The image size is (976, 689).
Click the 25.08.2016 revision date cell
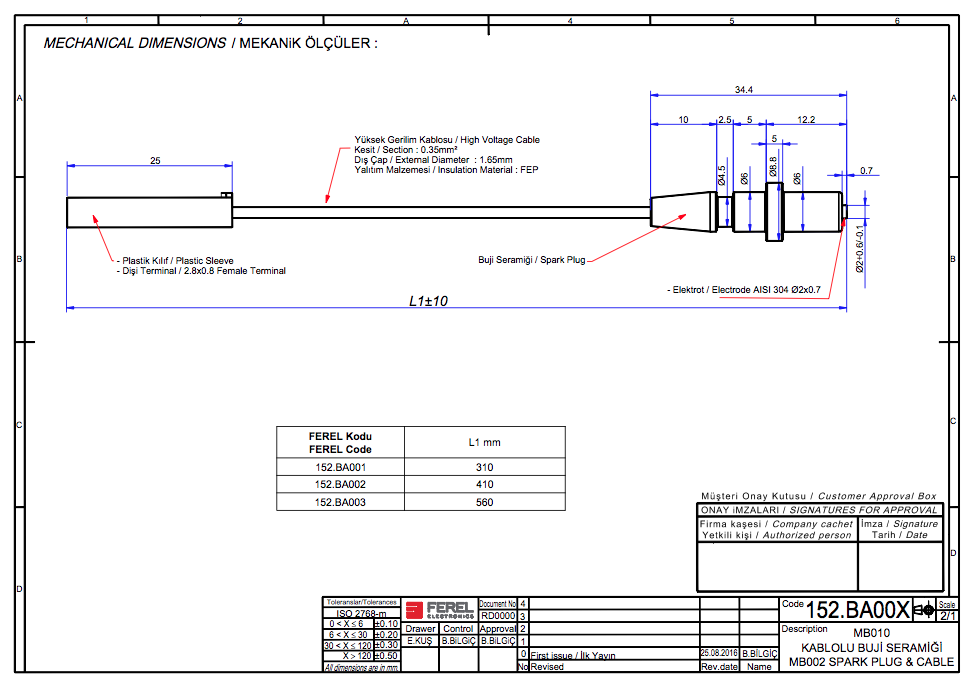(x=719, y=652)
